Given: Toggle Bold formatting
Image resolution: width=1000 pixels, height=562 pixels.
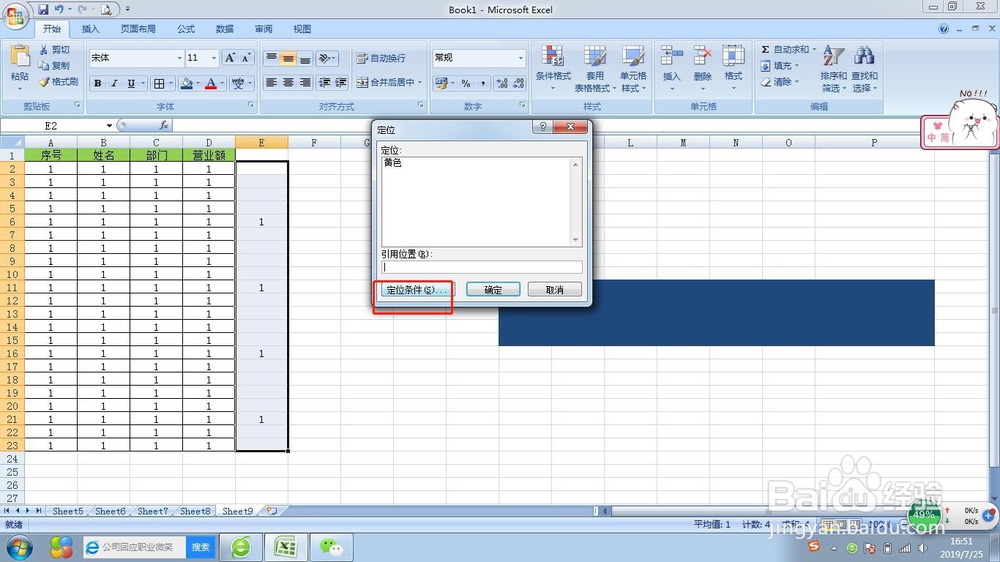Looking at the screenshot, I should click(98, 83).
